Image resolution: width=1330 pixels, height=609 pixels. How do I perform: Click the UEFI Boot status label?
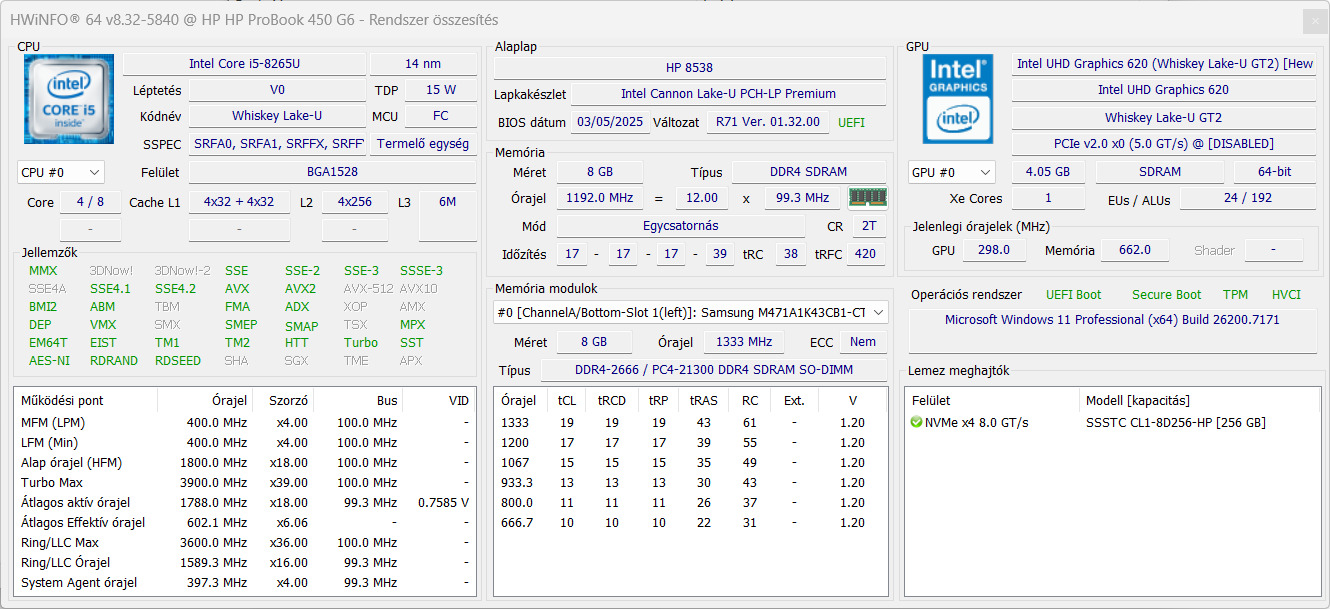[x=1073, y=294]
